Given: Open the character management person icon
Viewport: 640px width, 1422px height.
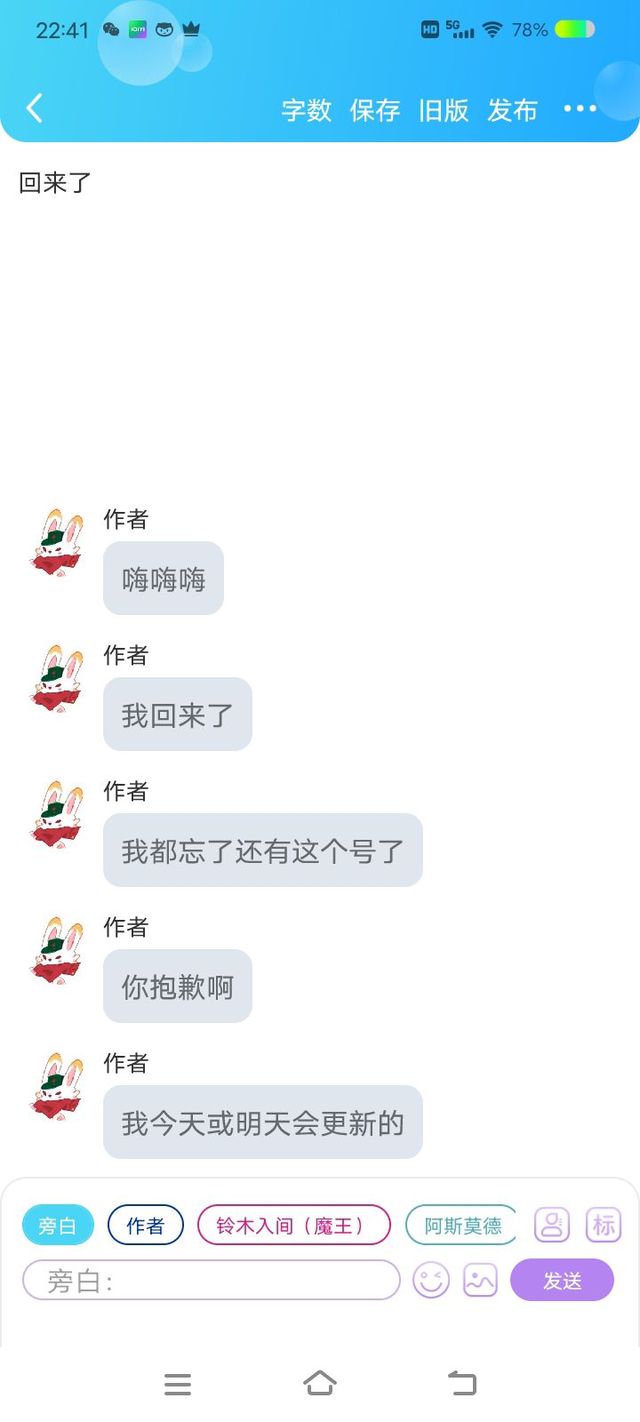Looking at the screenshot, I should click(552, 1225).
